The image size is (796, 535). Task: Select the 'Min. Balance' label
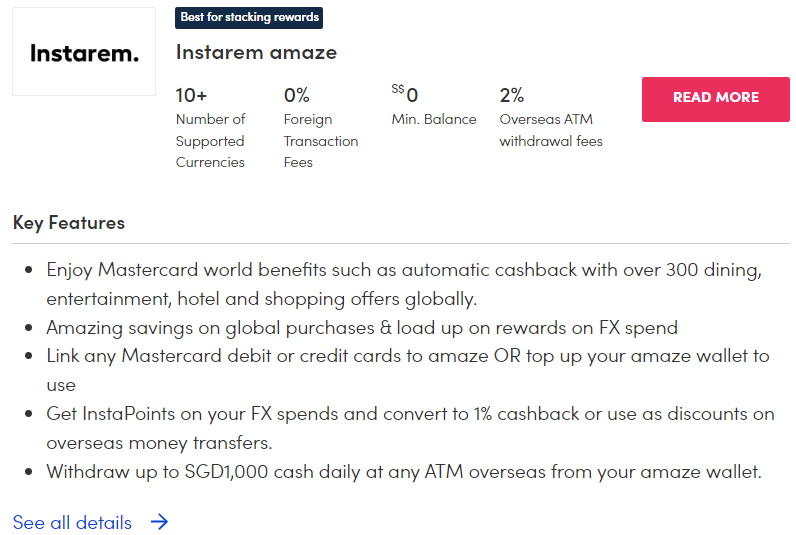[x=434, y=119]
